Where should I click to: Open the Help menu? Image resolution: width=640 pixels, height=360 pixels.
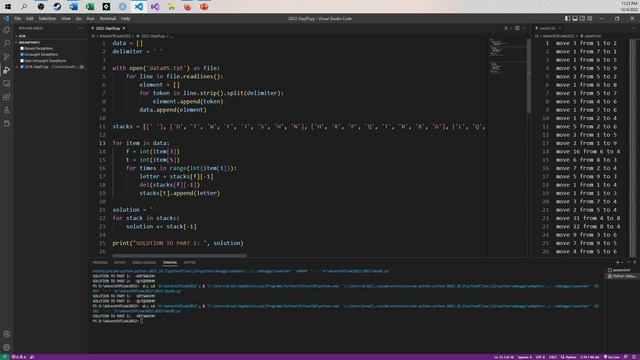pyautogui.click(x=125, y=18)
